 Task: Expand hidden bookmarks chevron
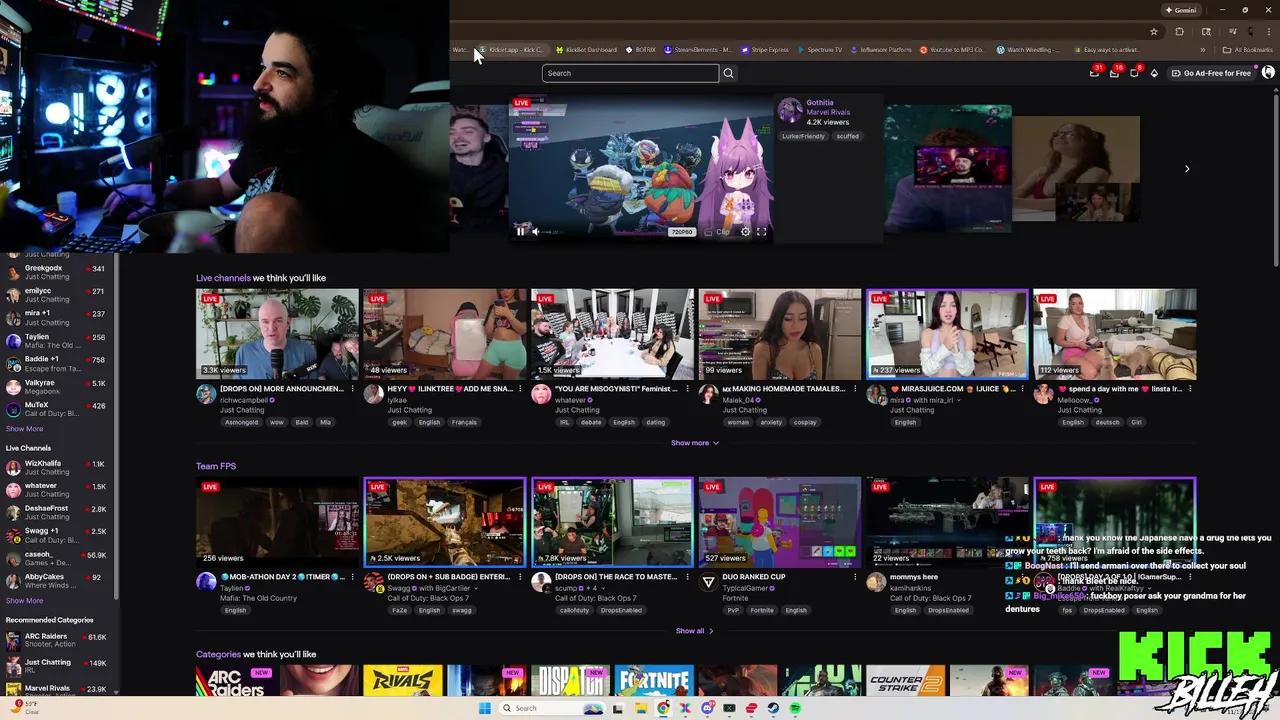pos(1203,50)
